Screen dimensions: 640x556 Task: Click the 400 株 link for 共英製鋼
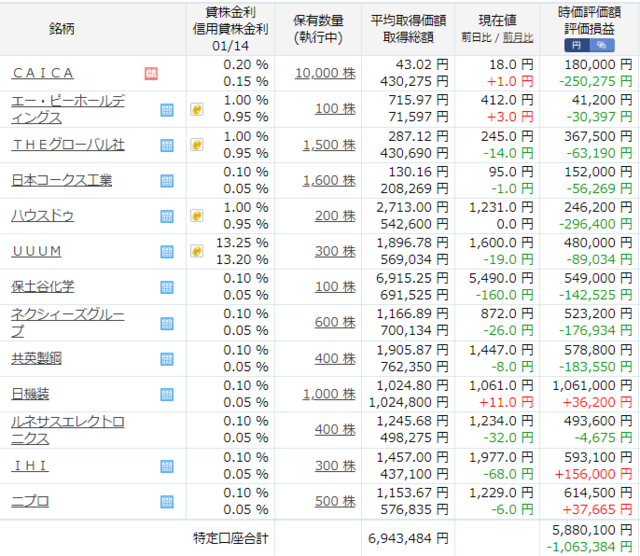[x=335, y=359]
